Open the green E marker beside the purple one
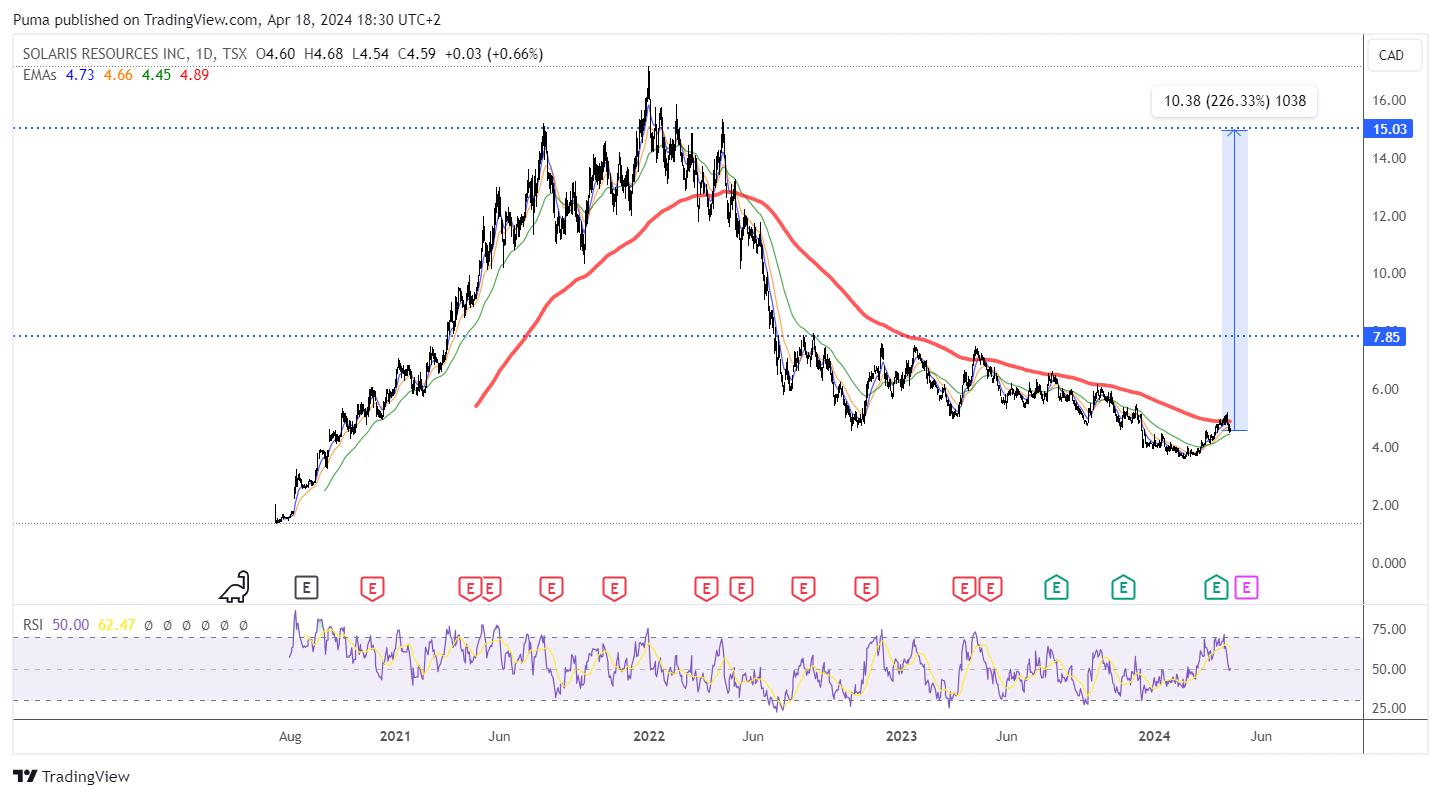 pyautogui.click(x=1216, y=588)
